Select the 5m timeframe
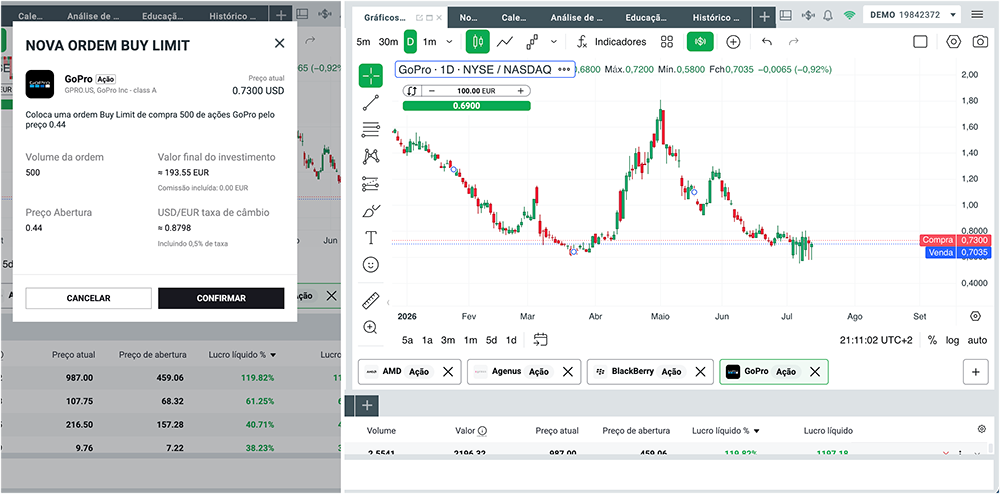The height and width of the screenshot is (494, 1000). [363, 41]
